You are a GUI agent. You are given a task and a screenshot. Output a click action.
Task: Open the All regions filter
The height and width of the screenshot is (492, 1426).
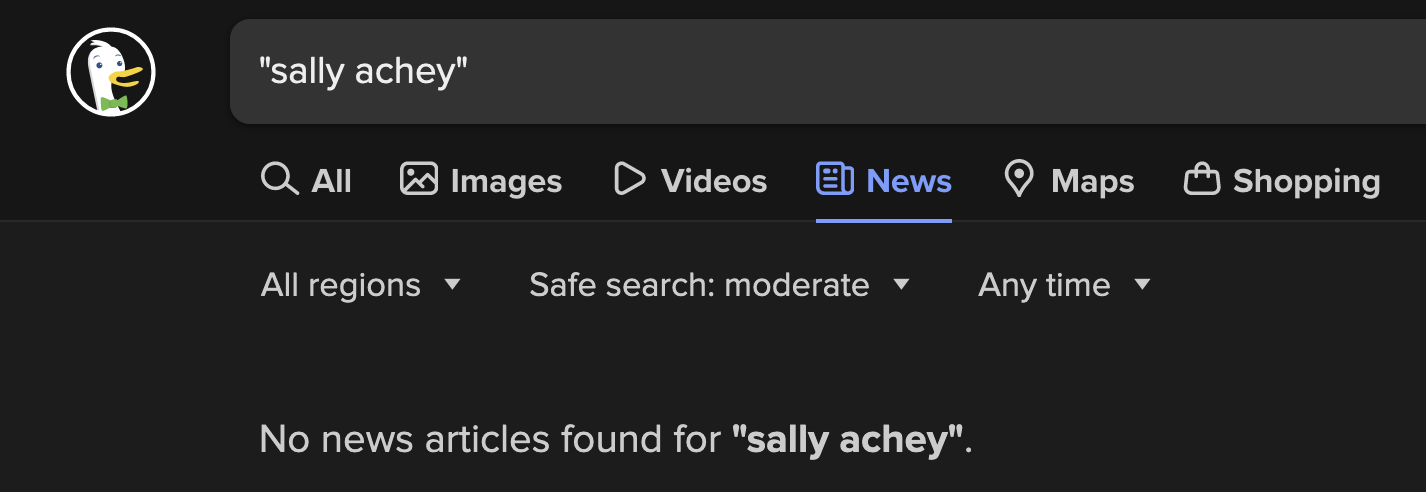click(341, 285)
